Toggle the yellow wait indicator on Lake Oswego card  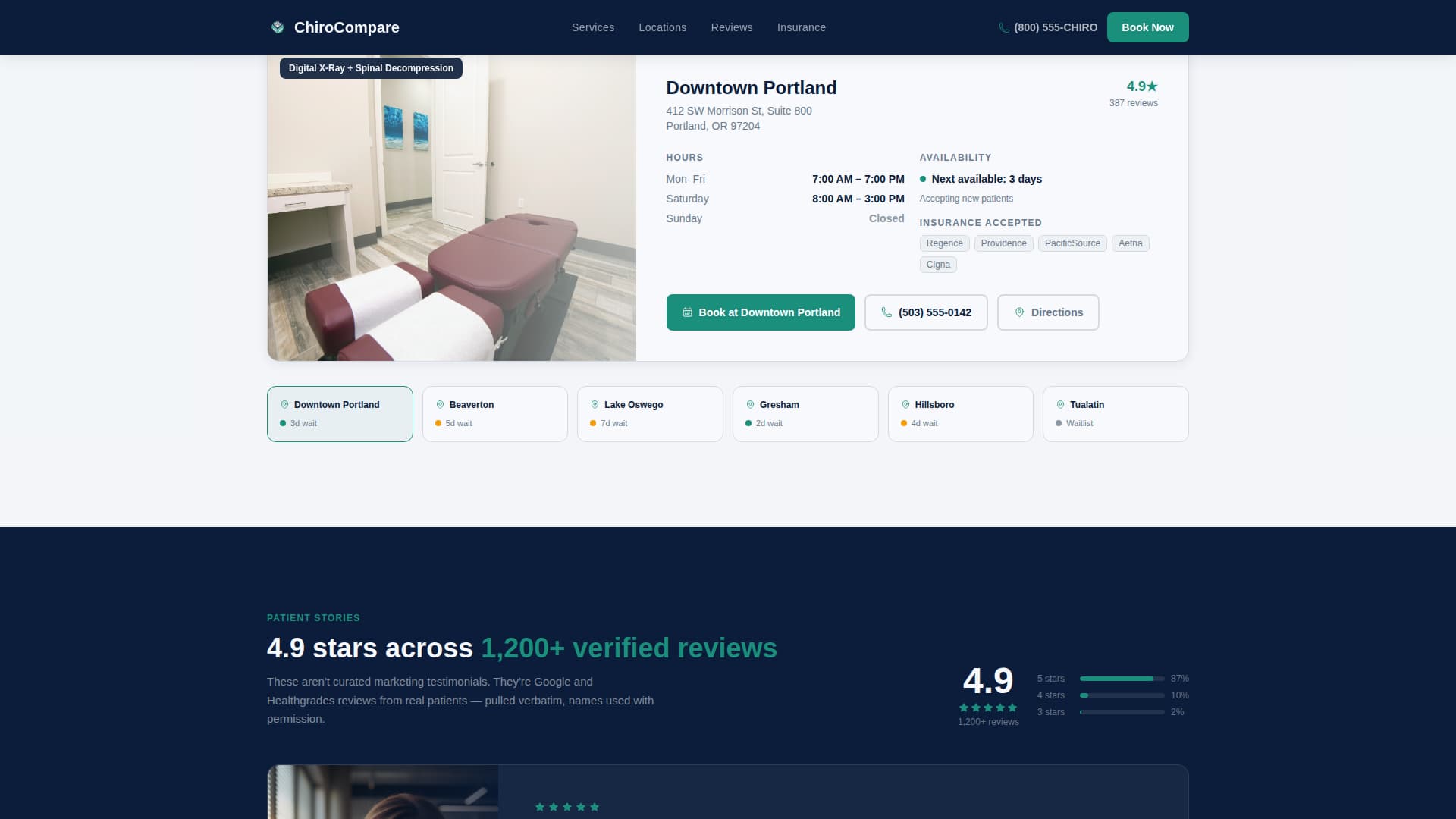(594, 423)
